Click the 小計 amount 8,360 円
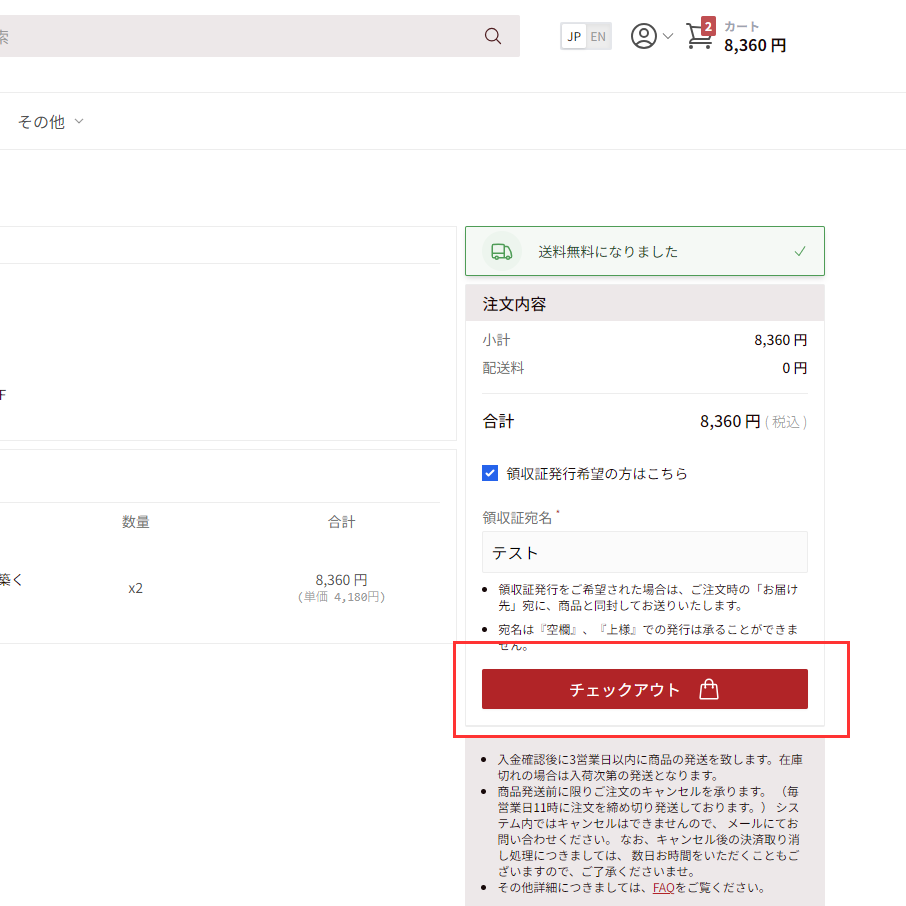Screen dimensions: 906x906 780,340
